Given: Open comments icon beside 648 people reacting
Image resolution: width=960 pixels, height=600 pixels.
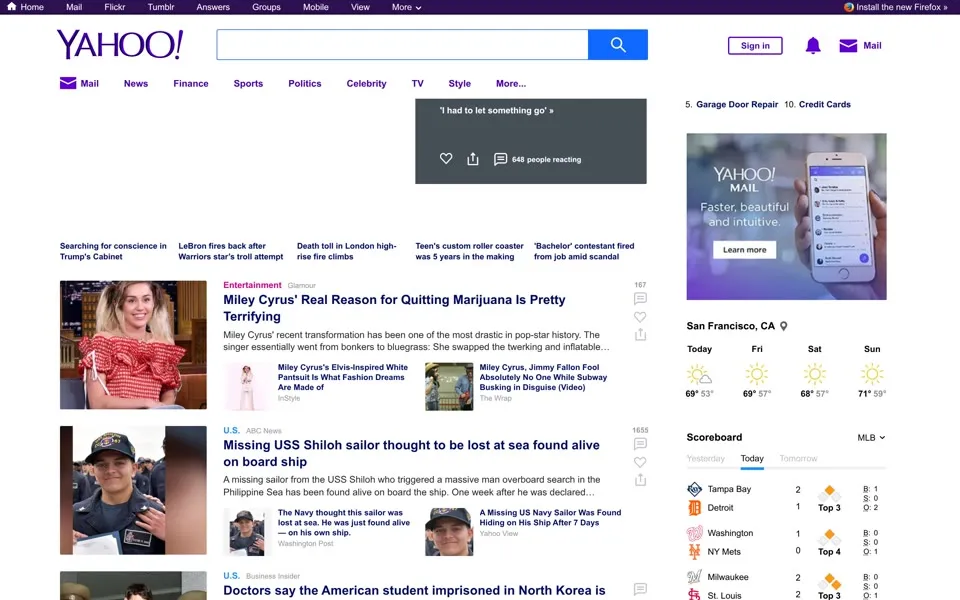Looking at the screenshot, I should (x=500, y=159).
